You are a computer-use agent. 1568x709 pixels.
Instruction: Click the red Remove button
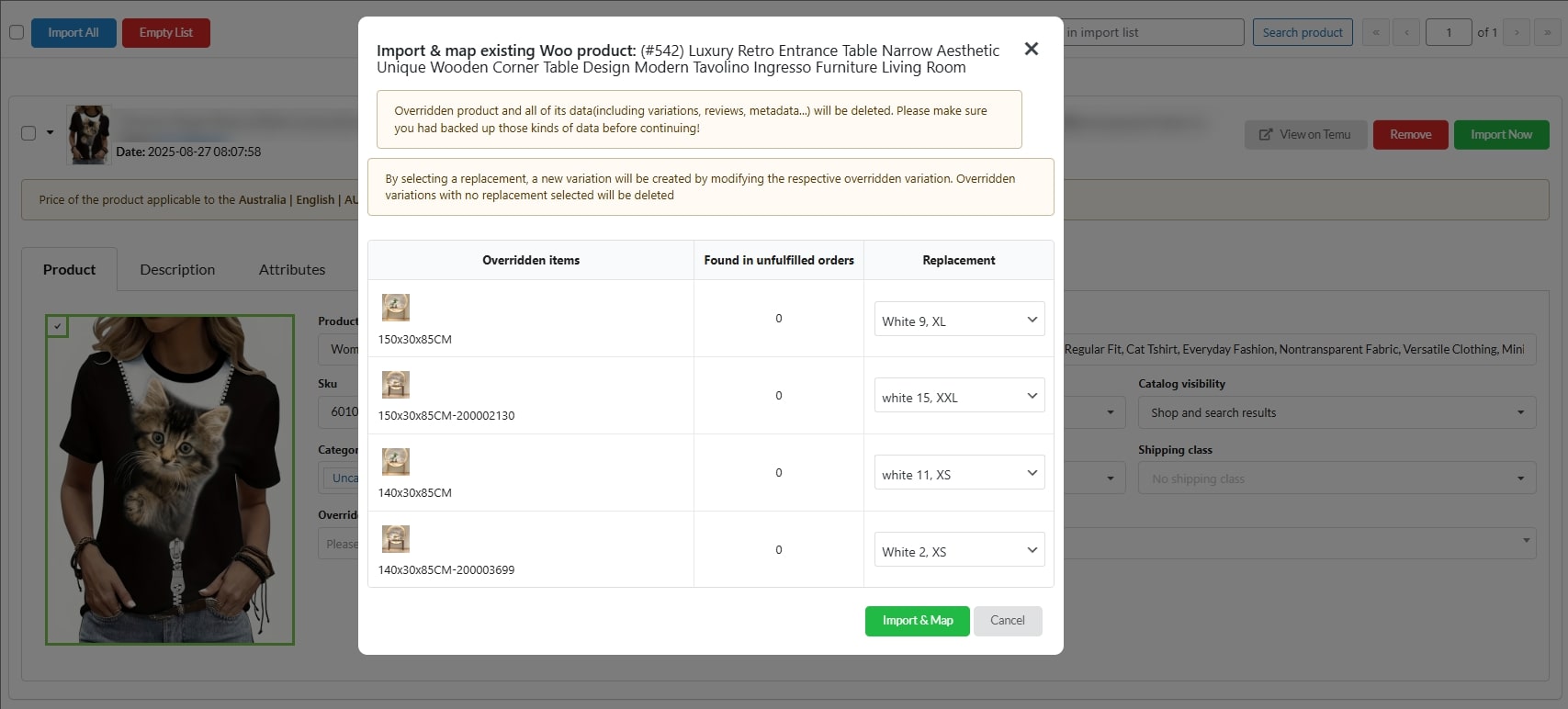1410,135
